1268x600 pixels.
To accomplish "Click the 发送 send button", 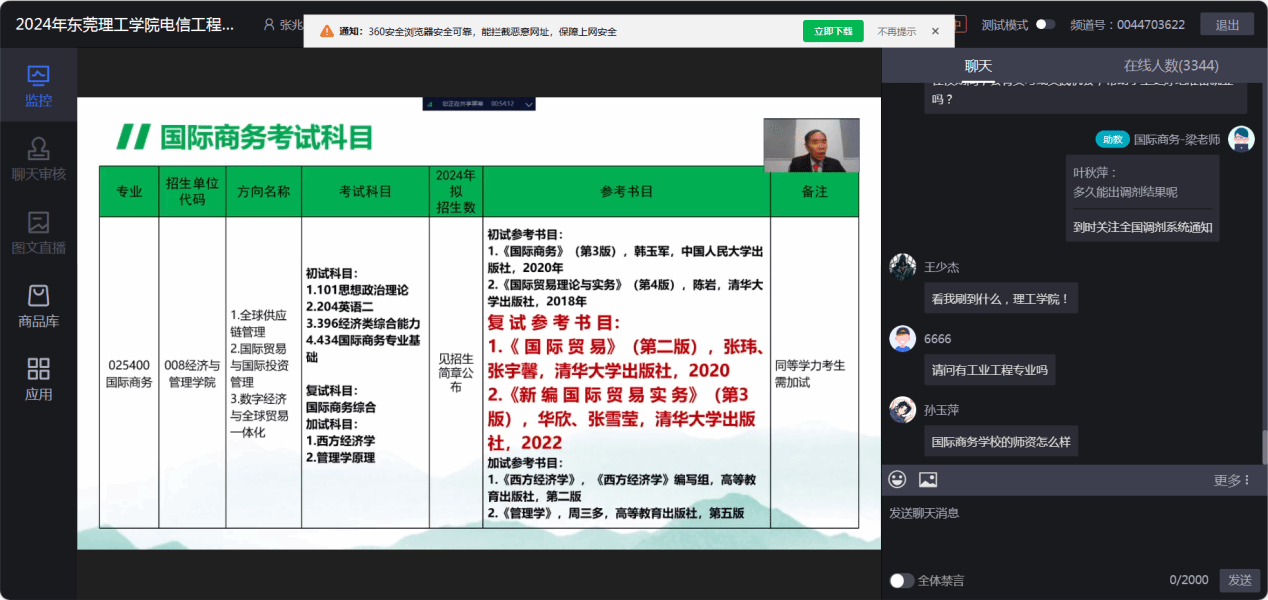I will coord(1239,580).
